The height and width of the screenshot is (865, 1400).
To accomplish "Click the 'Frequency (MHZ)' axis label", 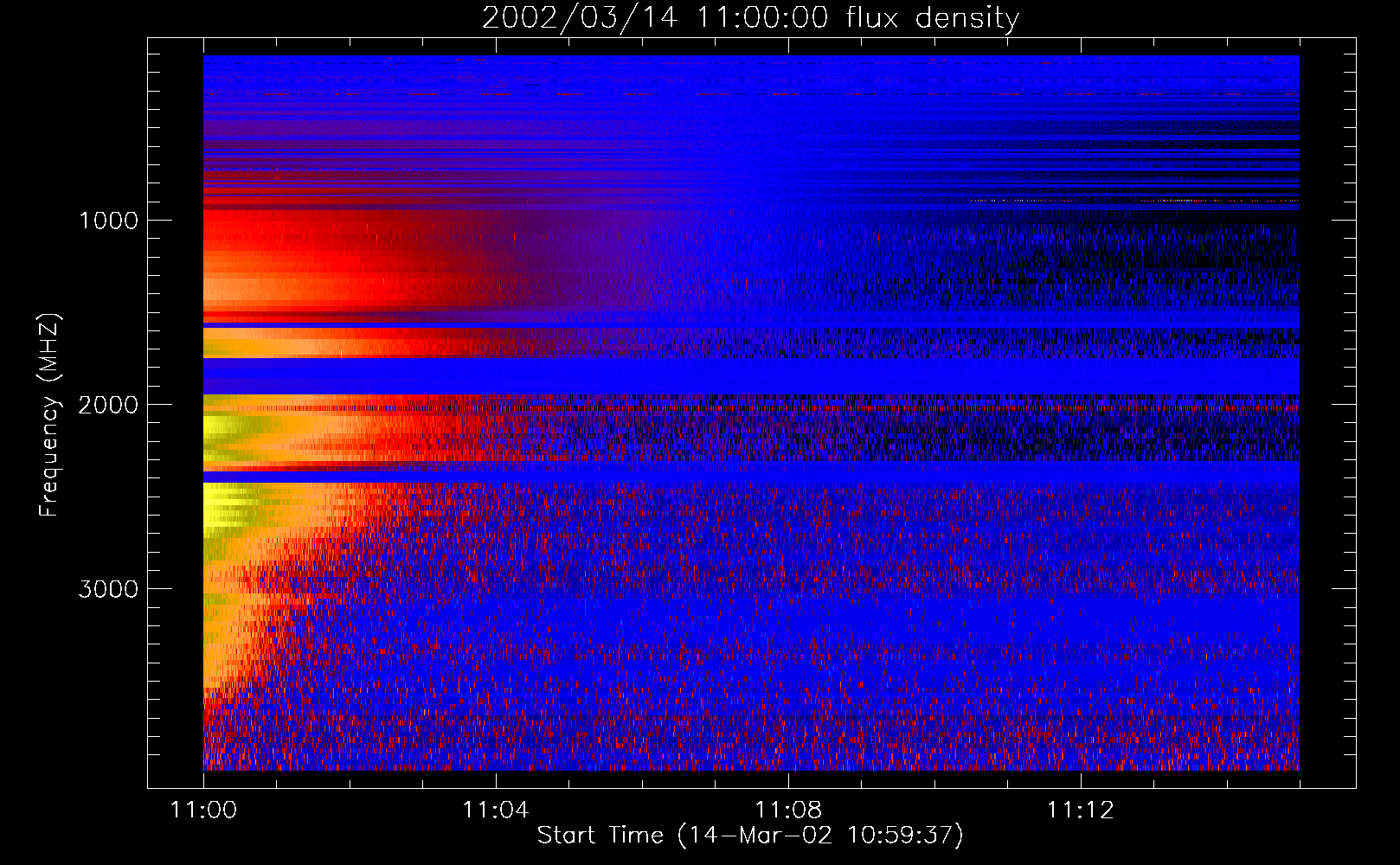I will pos(49,415).
